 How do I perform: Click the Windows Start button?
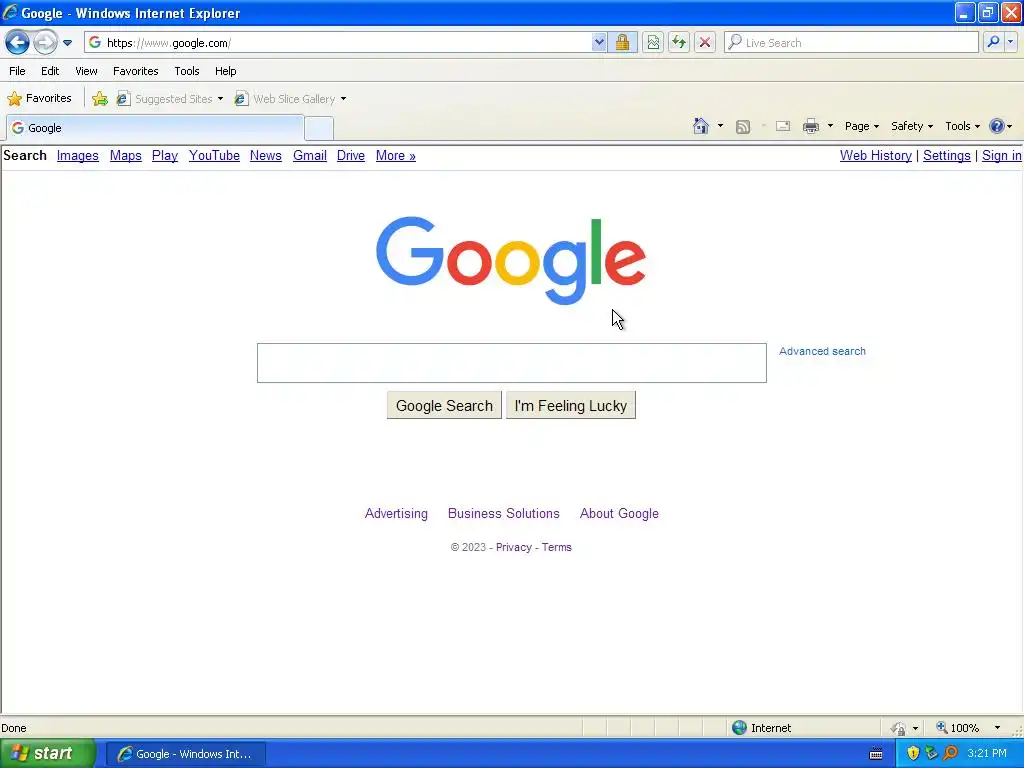48,754
